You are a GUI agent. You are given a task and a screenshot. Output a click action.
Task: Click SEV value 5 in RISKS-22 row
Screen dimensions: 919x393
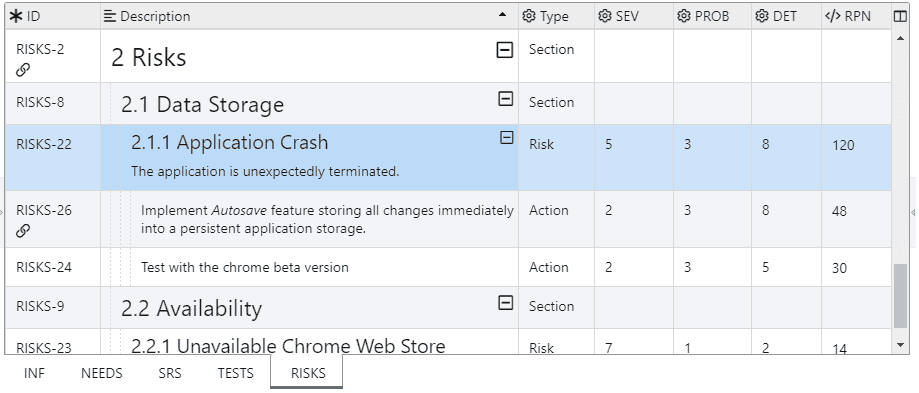[x=608, y=144]
